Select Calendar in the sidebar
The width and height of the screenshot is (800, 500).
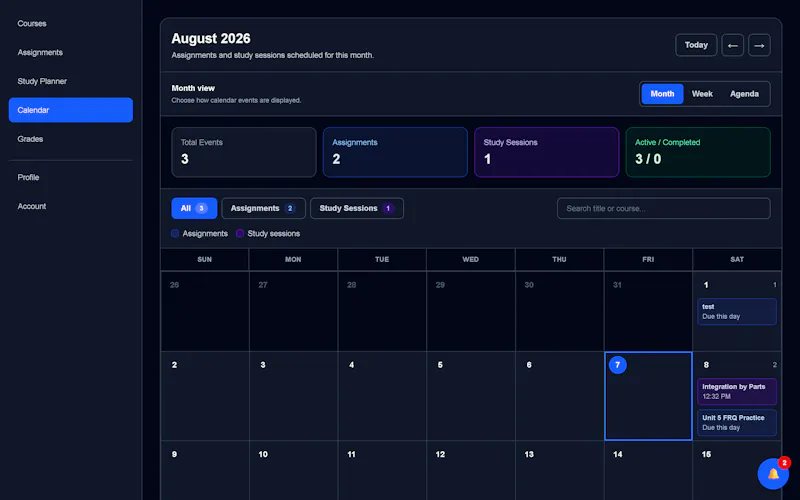pyautogui.click(x=71, y=110)
